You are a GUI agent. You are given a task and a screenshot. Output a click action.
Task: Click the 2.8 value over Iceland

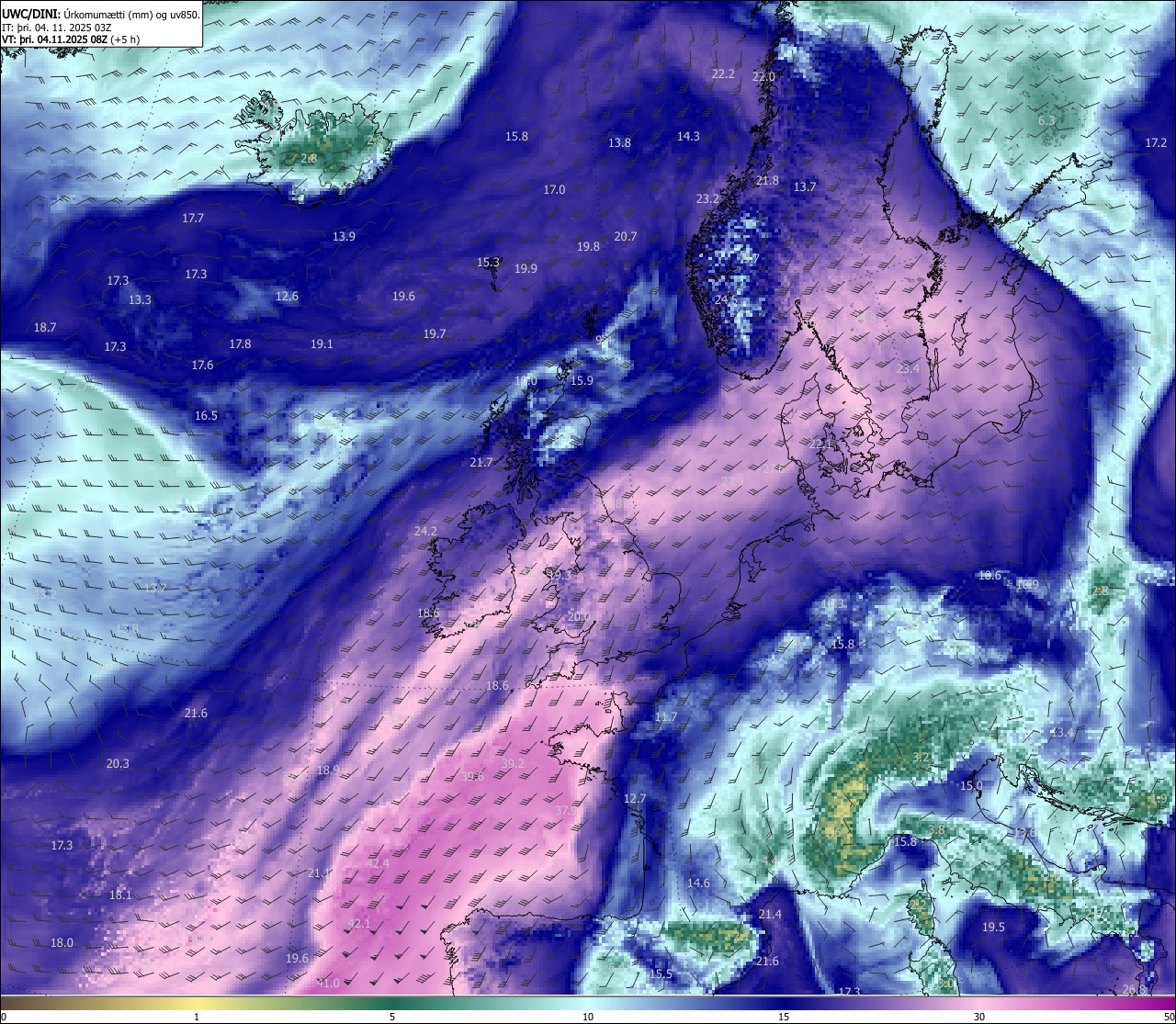click(x=310, y=158)
